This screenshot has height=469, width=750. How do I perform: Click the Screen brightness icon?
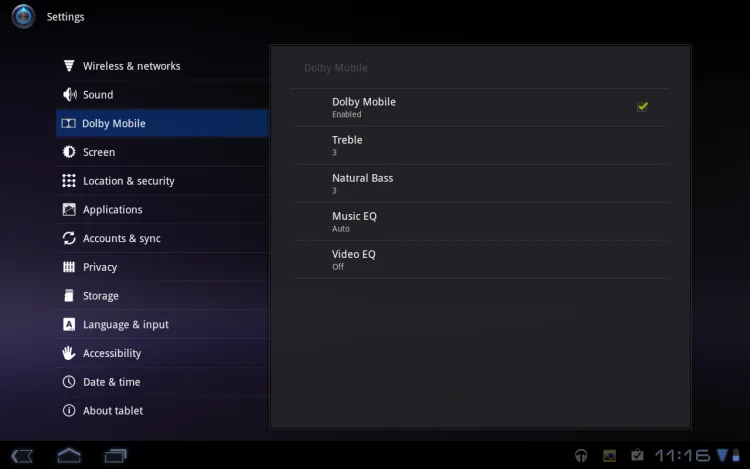[x=69, y=152]
